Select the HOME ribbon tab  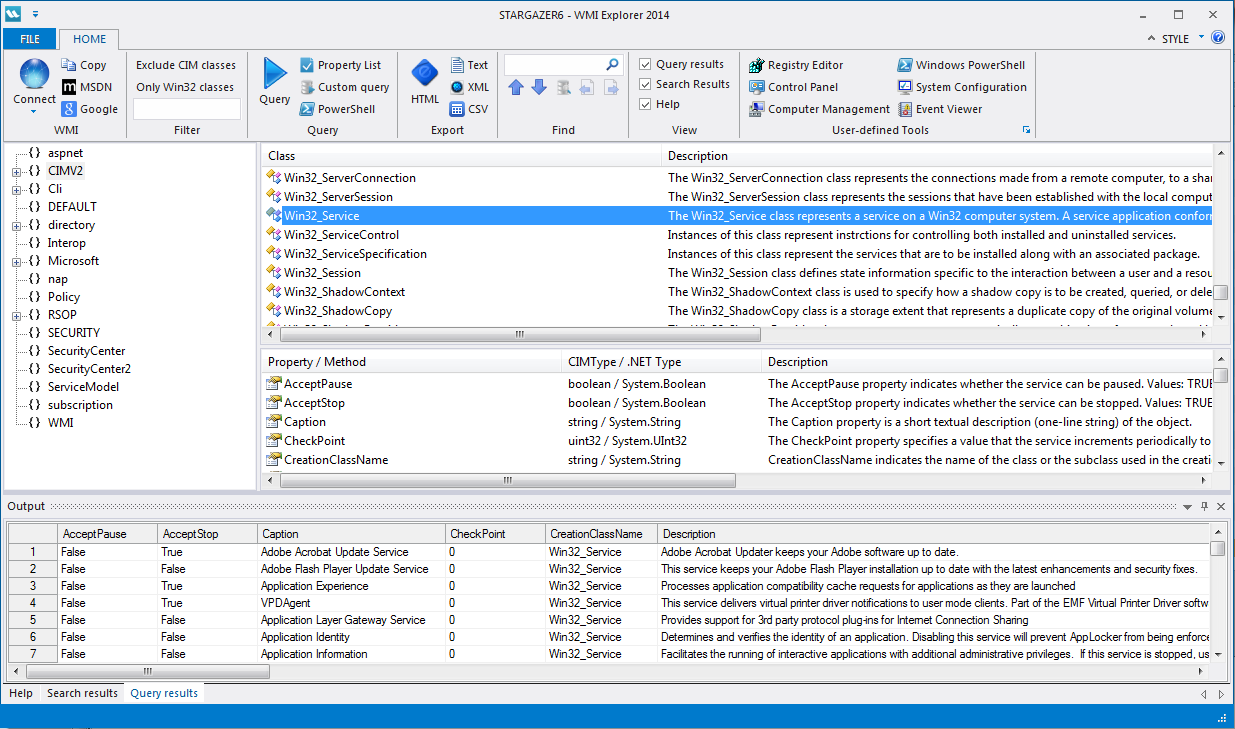tap(89, 39)
